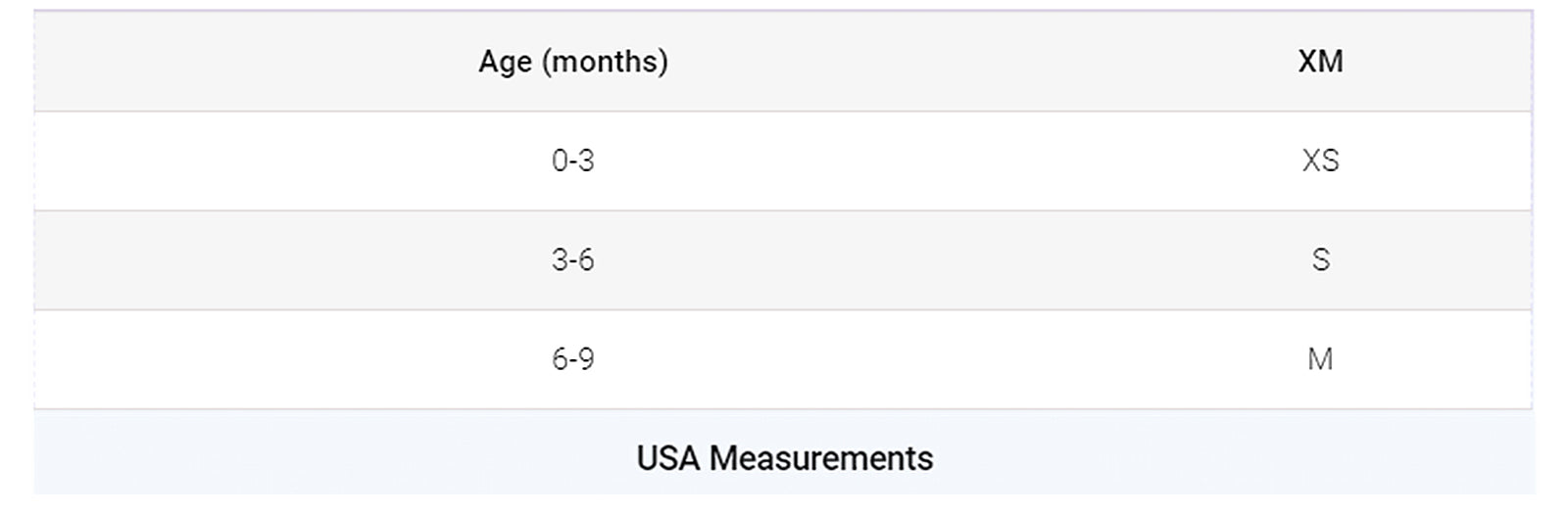Click the USA Measurements heading

click(x=784, y=458)
